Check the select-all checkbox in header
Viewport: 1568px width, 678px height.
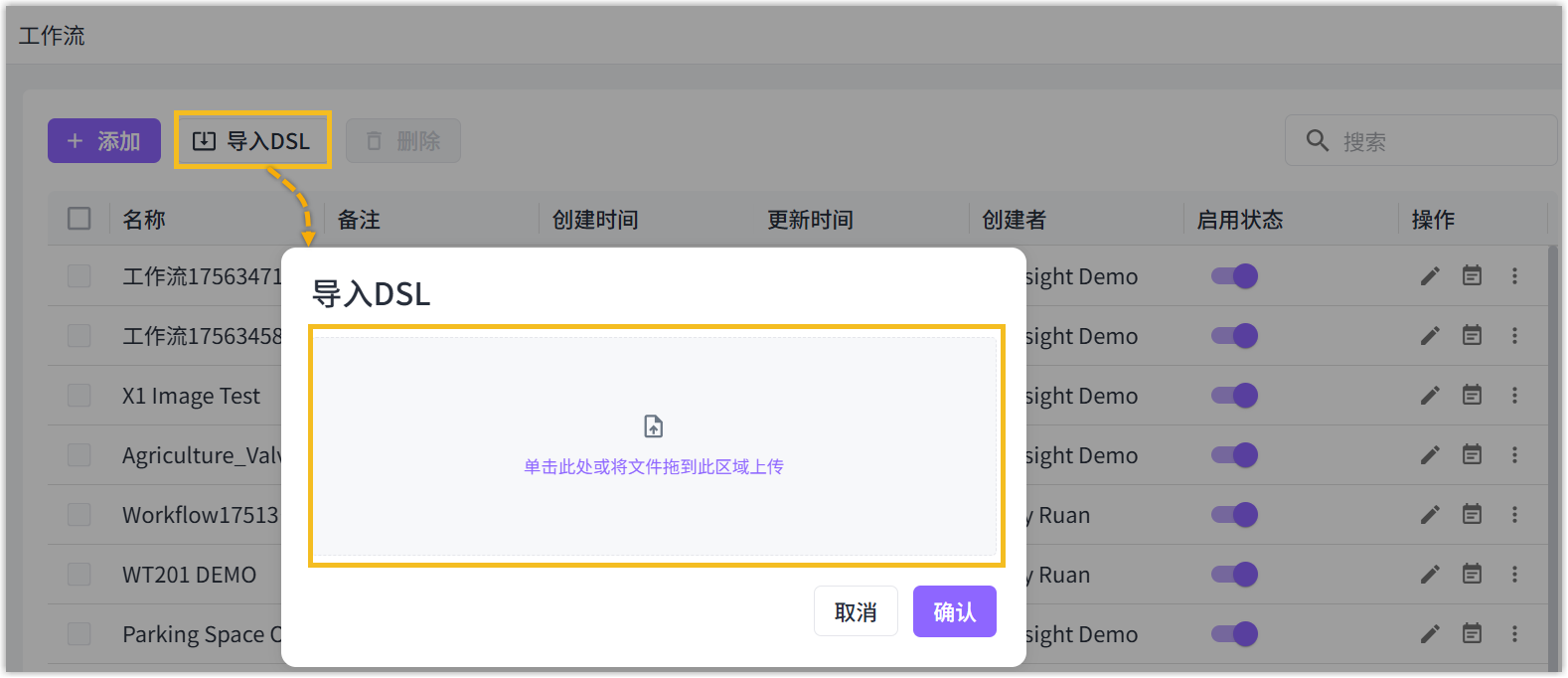pos(79,219)
